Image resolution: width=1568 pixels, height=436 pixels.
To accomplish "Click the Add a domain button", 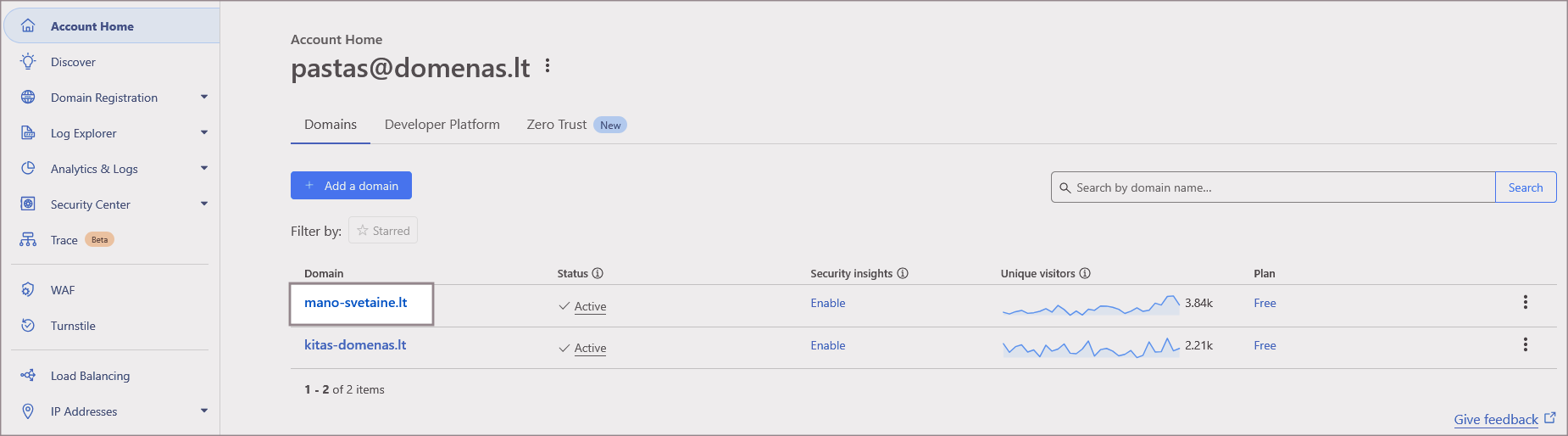I will click(x=351, y=186).
